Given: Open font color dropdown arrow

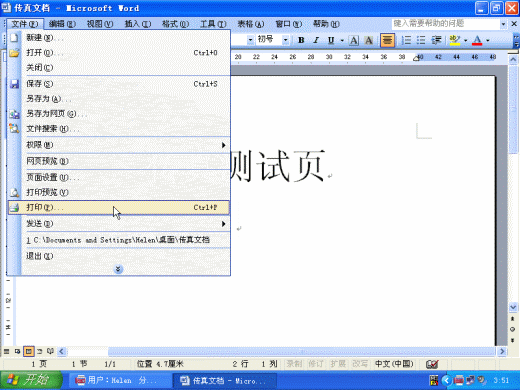Looking at the screenshot, I should 488,40.
